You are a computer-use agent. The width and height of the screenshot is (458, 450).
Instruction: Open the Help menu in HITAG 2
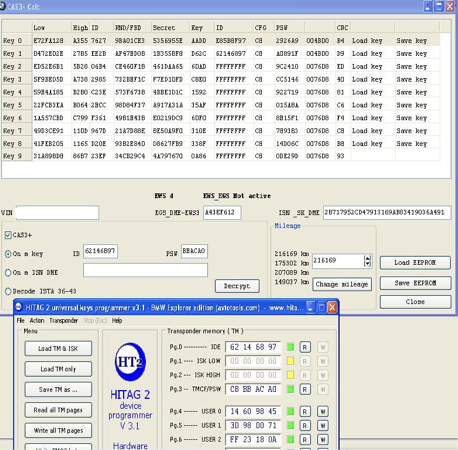(117, 321)
